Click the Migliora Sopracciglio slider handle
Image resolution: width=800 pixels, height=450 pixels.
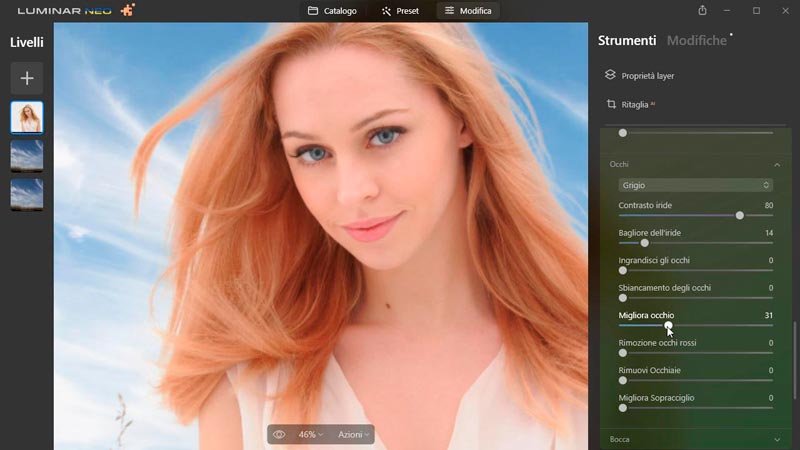coord(622,408)
